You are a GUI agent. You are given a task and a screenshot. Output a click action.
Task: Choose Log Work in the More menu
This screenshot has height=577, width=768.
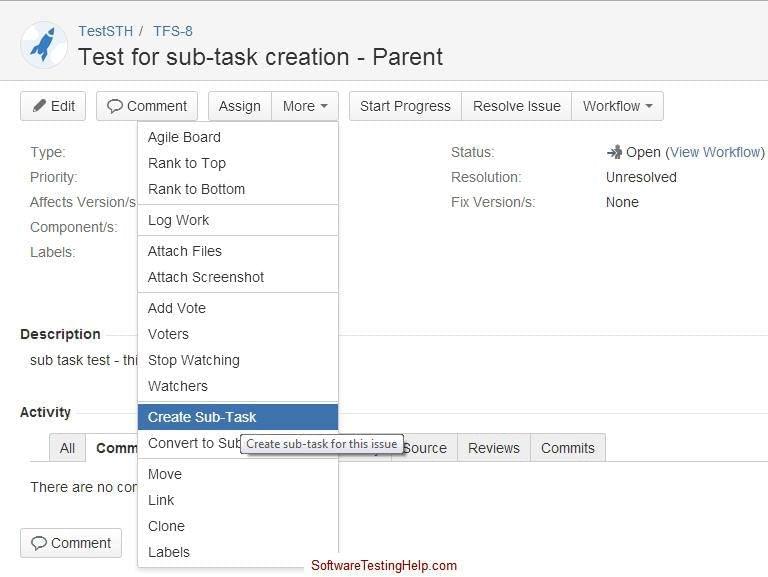click(178, 220)
